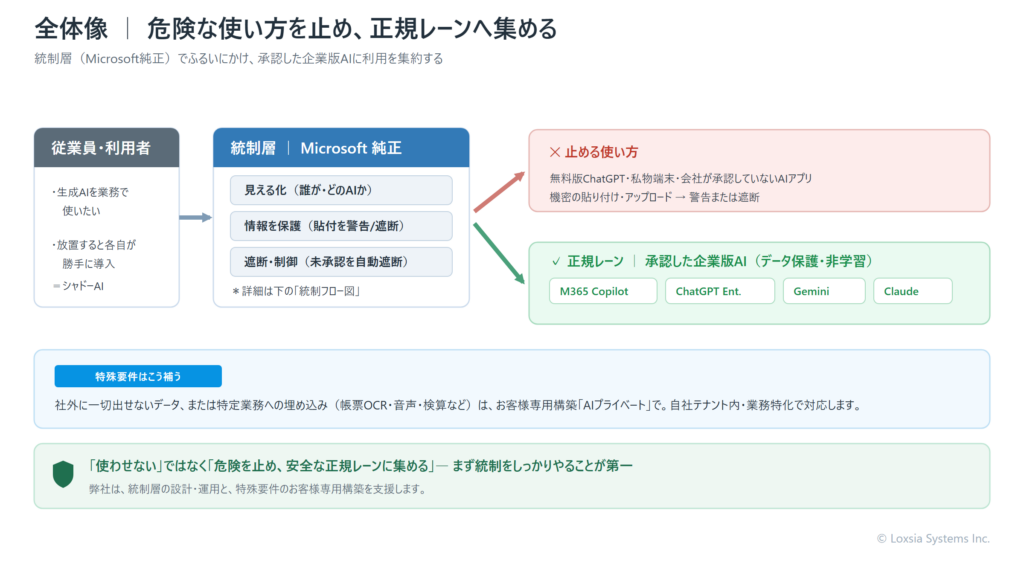Screen dimensions: 1024x563
Task: Click the 特殊要件はこう補う blue label
Action: (138, 376)
